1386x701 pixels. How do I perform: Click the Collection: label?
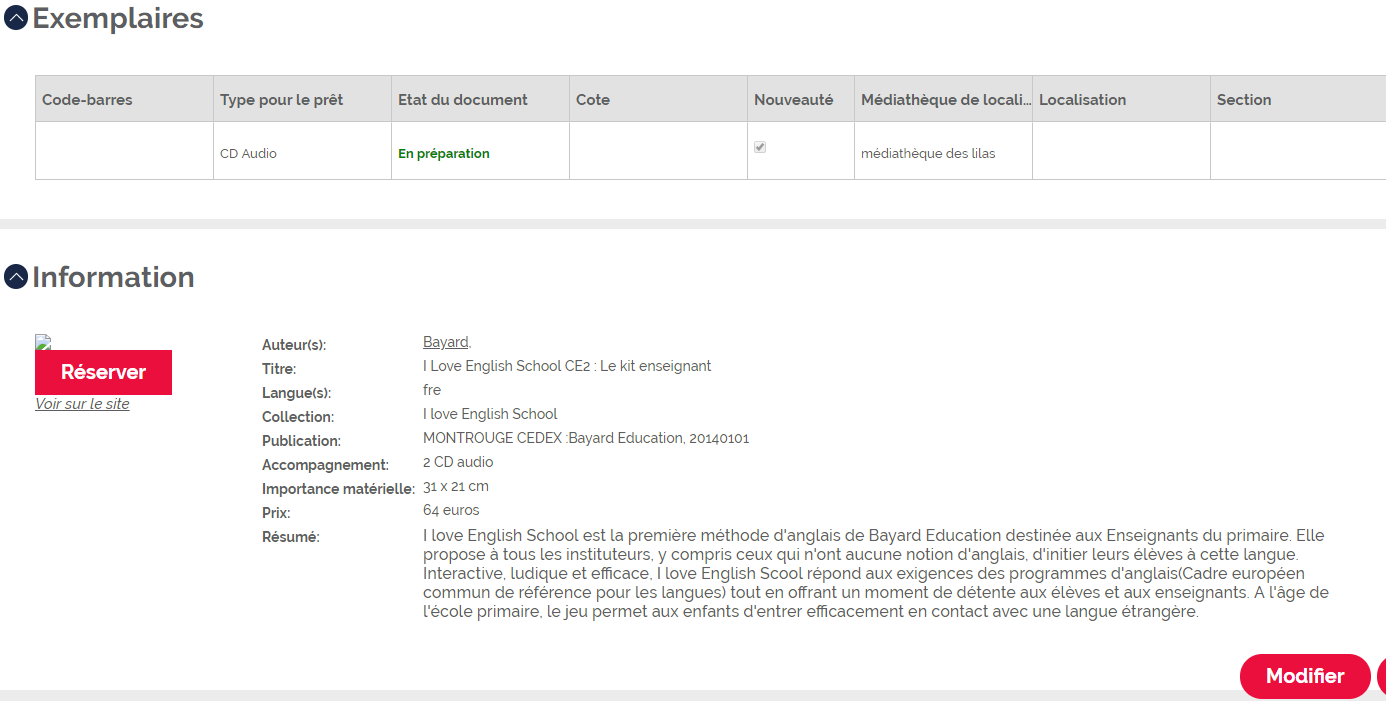coord(298,417)
